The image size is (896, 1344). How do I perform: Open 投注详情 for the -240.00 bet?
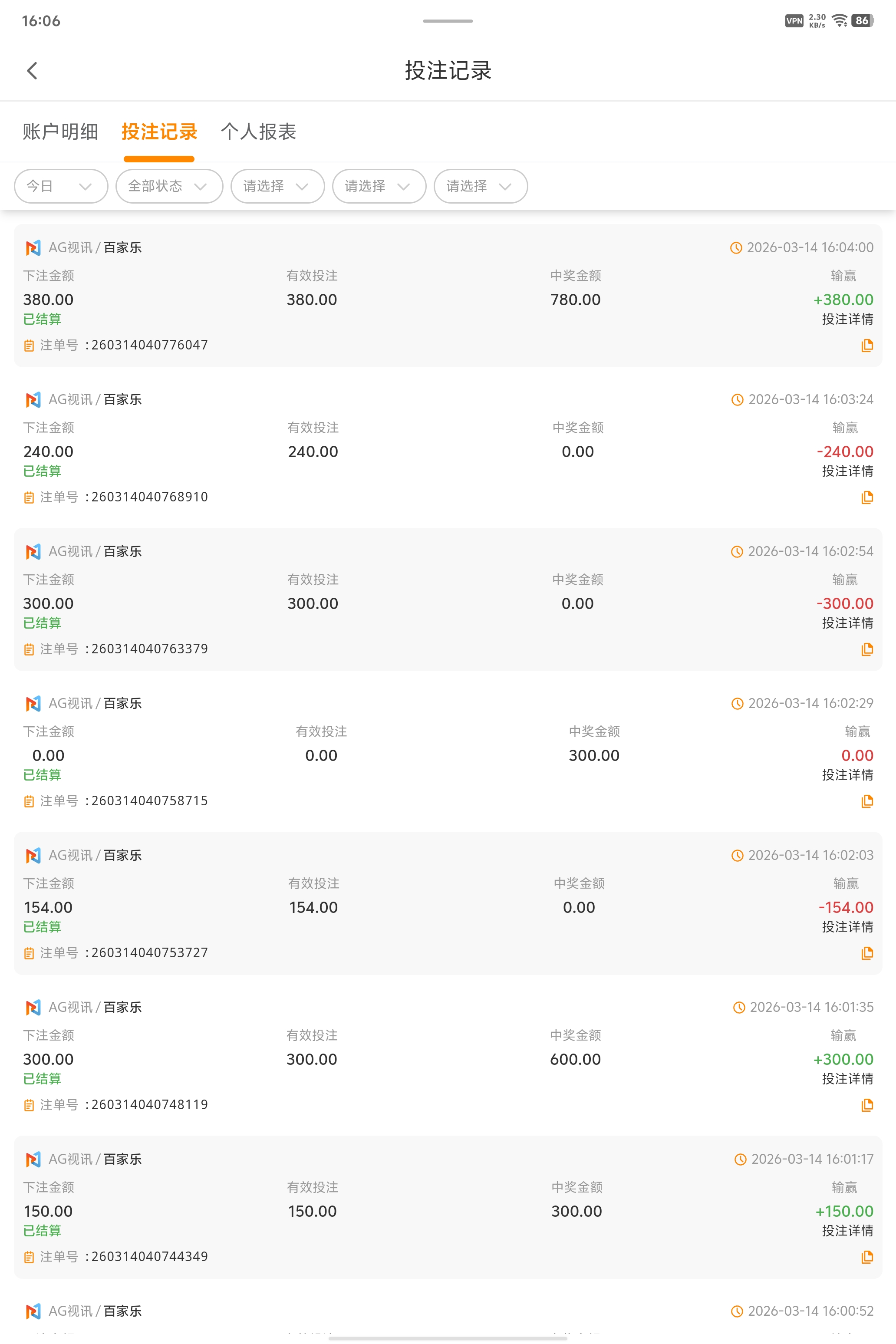point(847,471)
